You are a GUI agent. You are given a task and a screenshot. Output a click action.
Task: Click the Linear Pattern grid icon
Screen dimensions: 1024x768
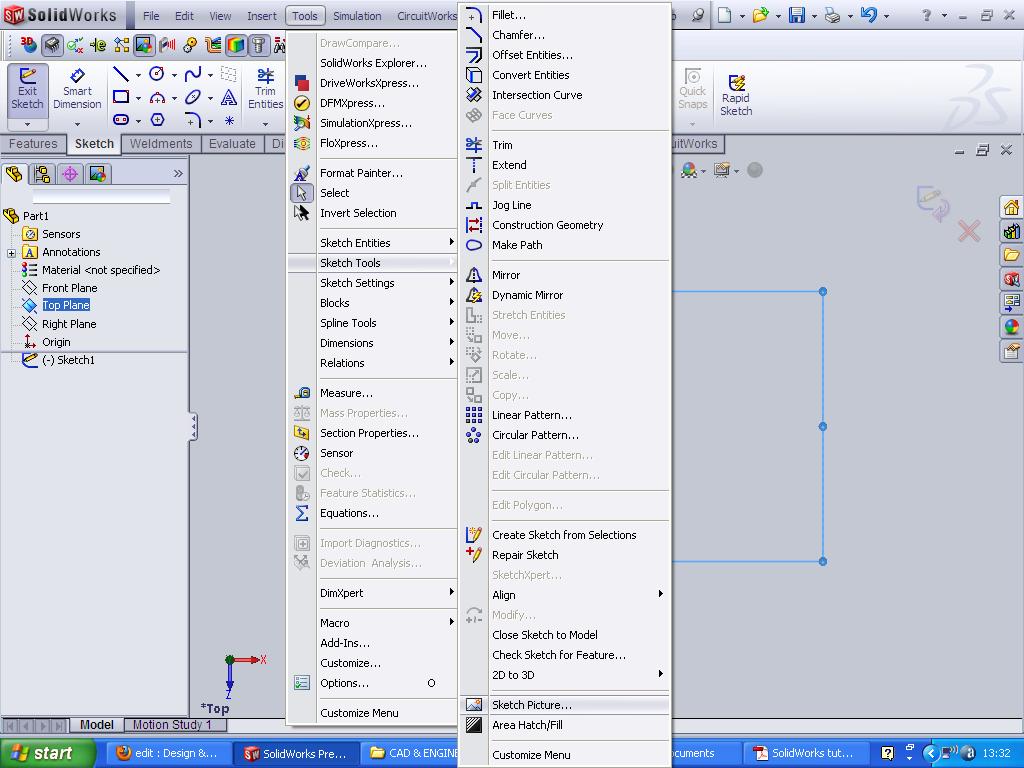(474, 415)
